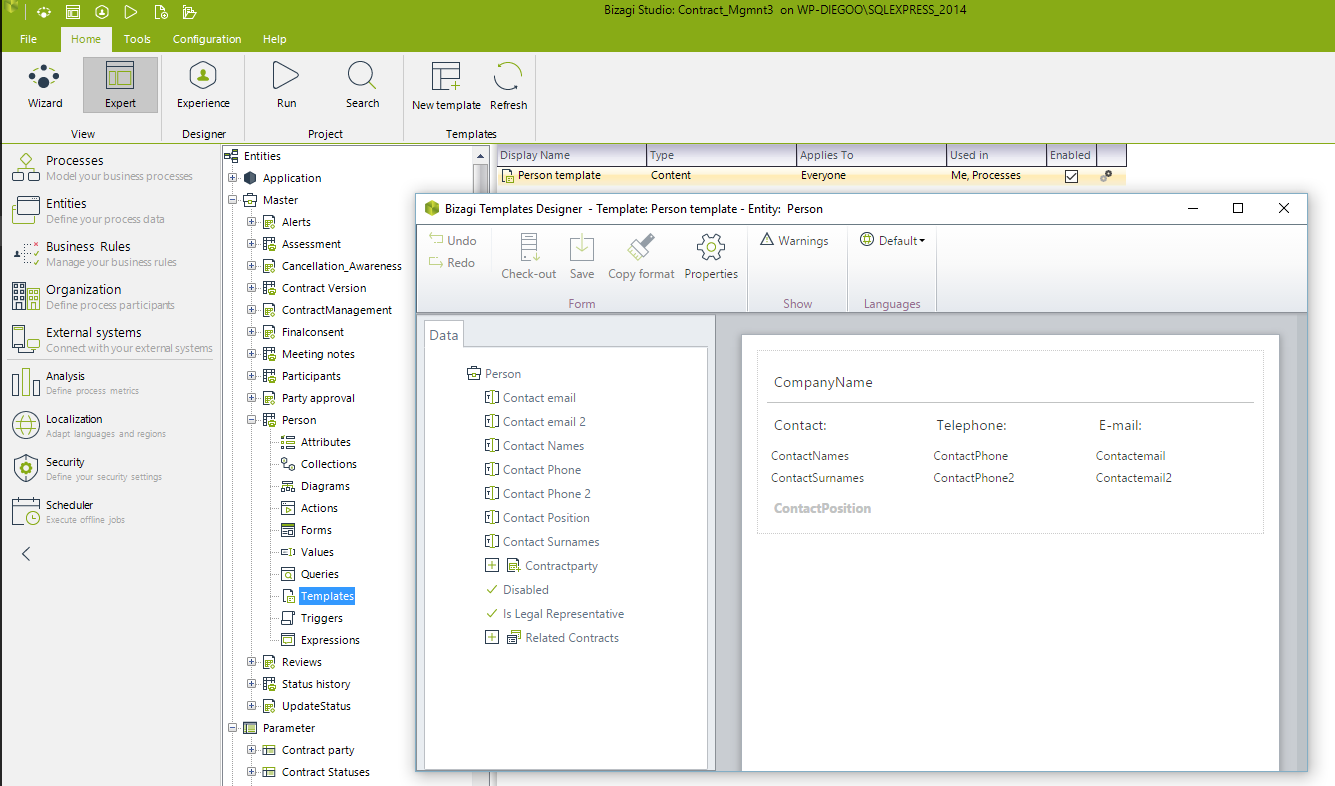Select Expressions under Person entity
Image resolution: width=1335 pixels, height=786 pixels.
pos(330,640)
